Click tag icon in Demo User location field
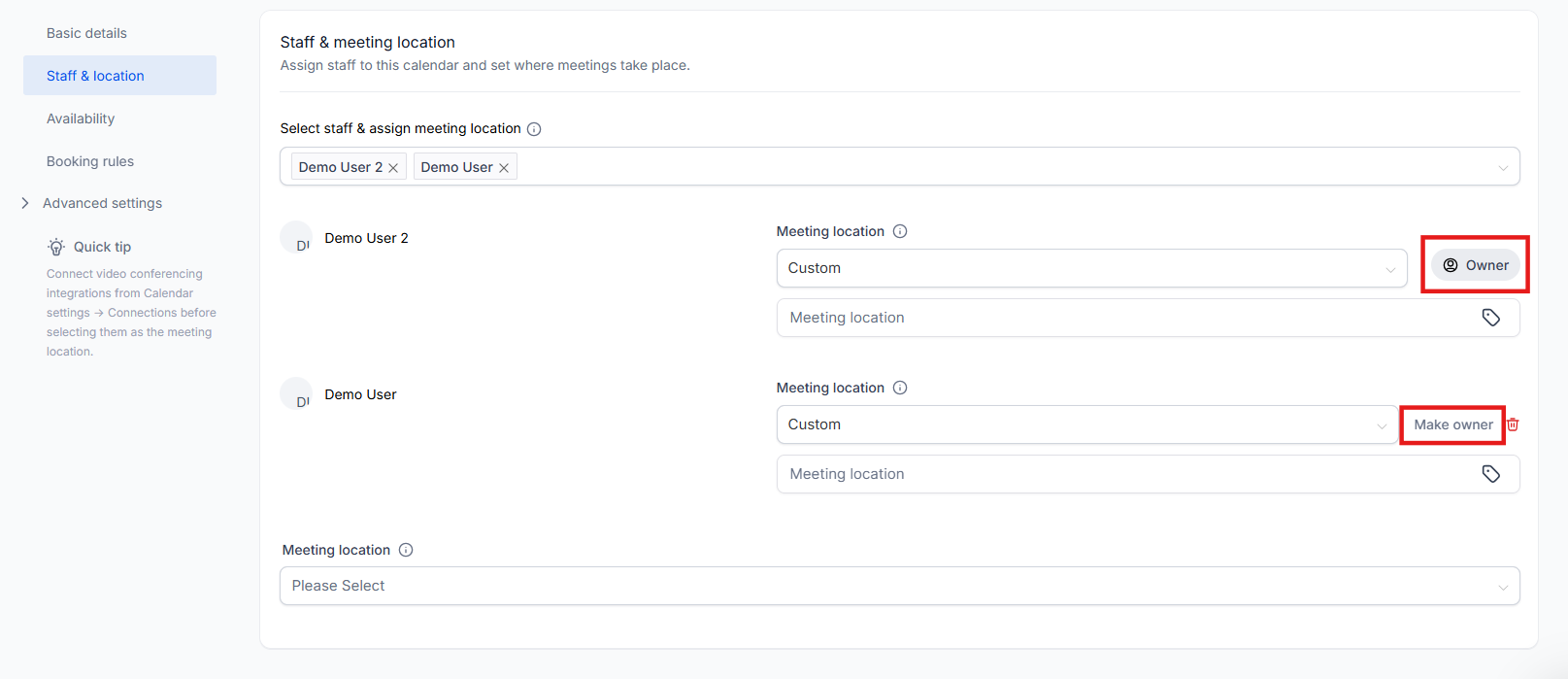The width and height of the screenshot is (1568, 679). pos(1490,474)
